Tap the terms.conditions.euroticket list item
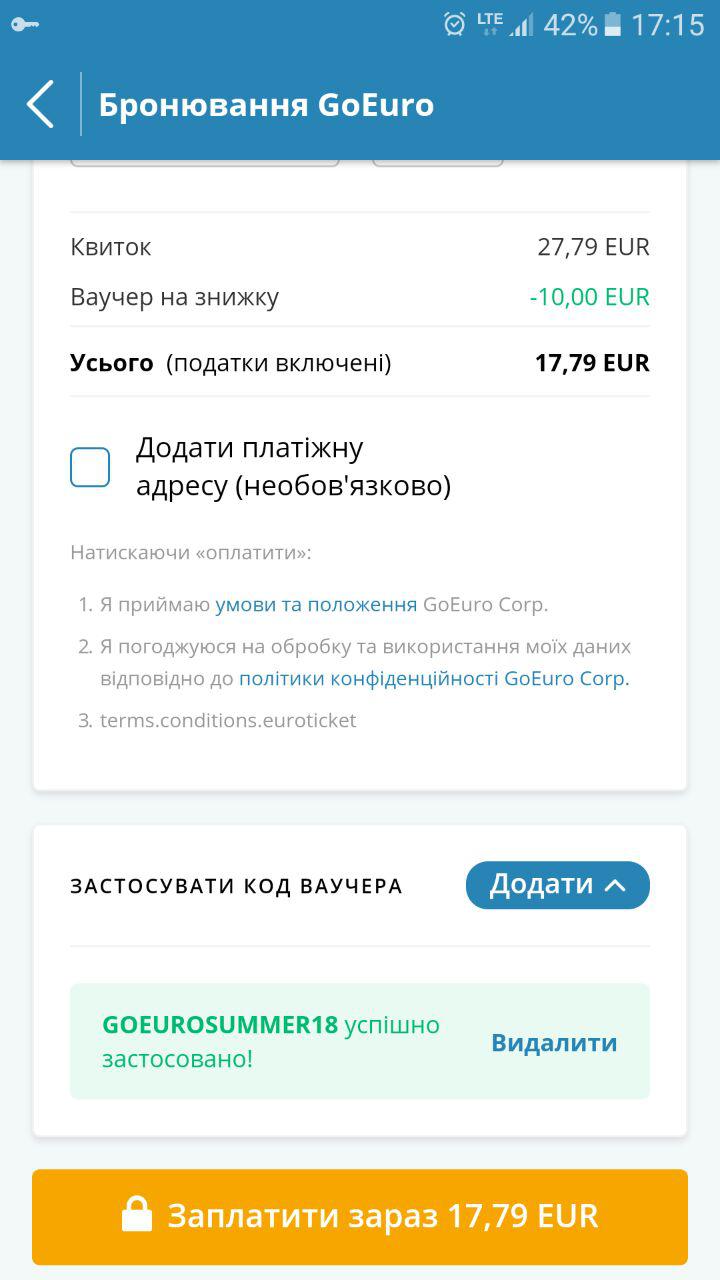Image resolution: width=720 pixels, height=1280 pixels. click(x=228, y=720)
